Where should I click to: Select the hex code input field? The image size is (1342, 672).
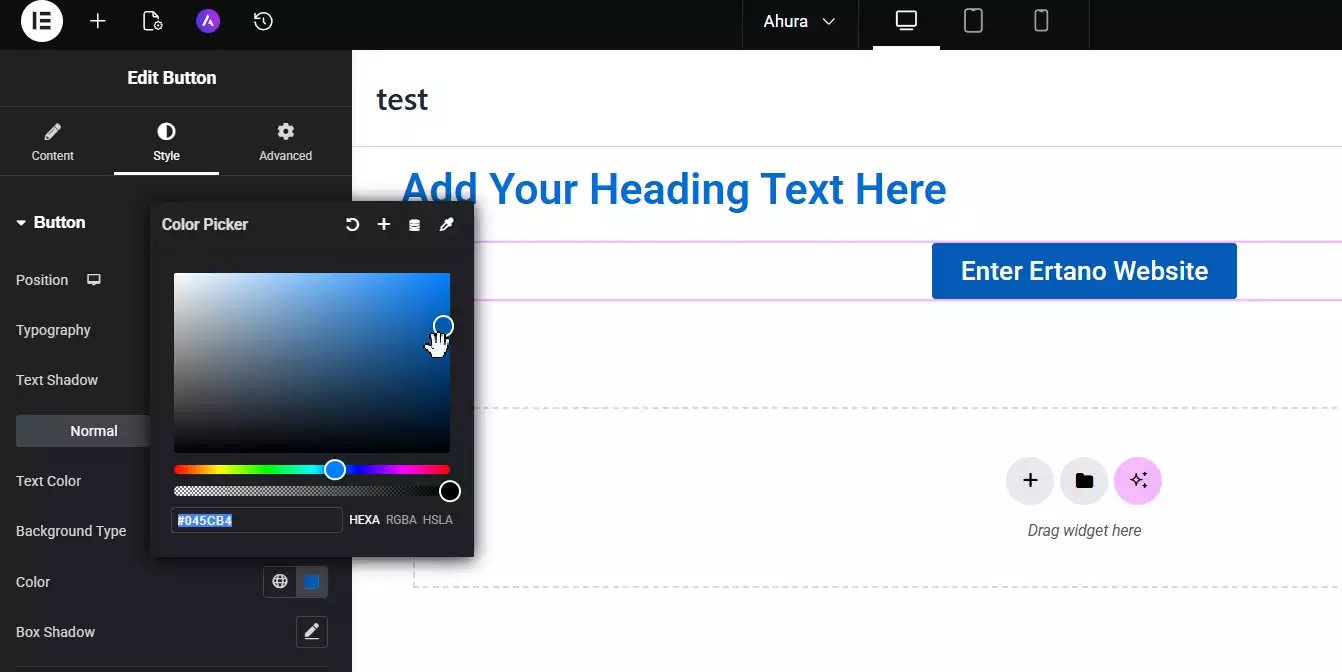click(256, 519)
